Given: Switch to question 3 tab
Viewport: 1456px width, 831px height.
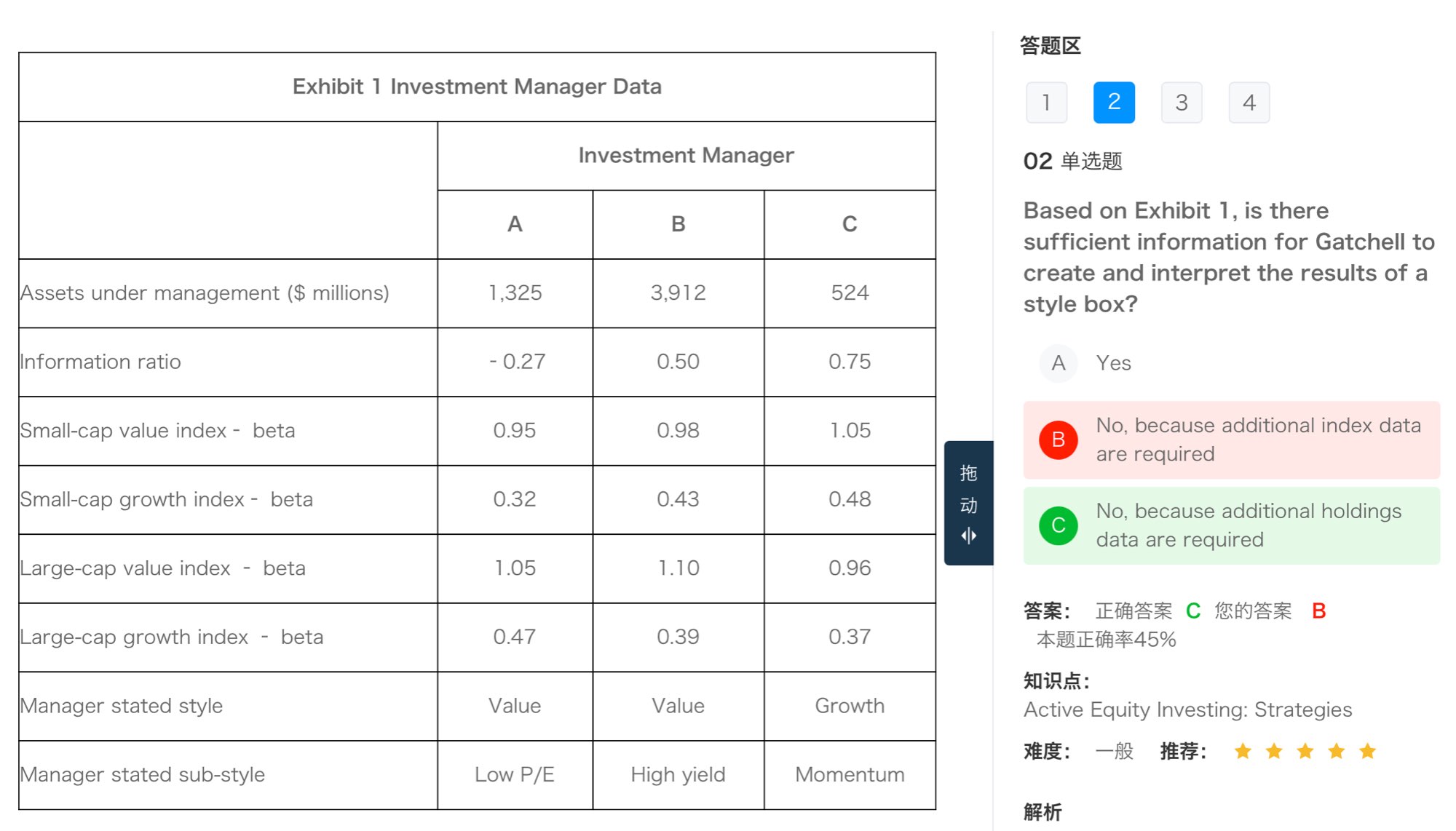Looking at the screenshot, I should (x=1182, y=103).
